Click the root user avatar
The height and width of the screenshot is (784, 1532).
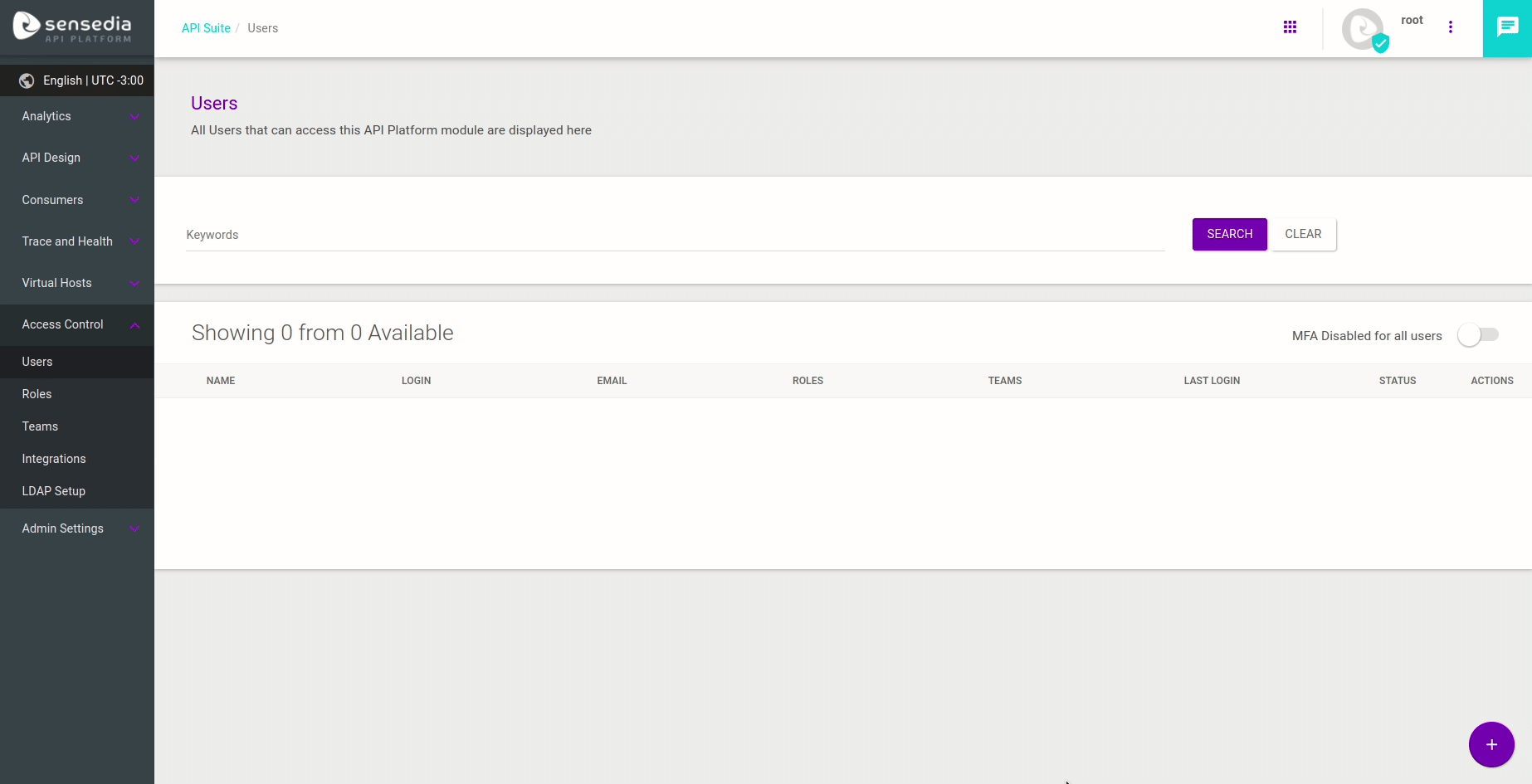point(1363,29)
